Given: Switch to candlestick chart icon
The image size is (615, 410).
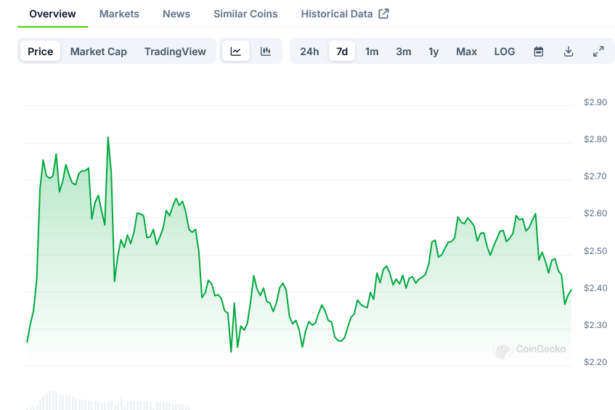Looking at the screenshot, I should (266, 52).
